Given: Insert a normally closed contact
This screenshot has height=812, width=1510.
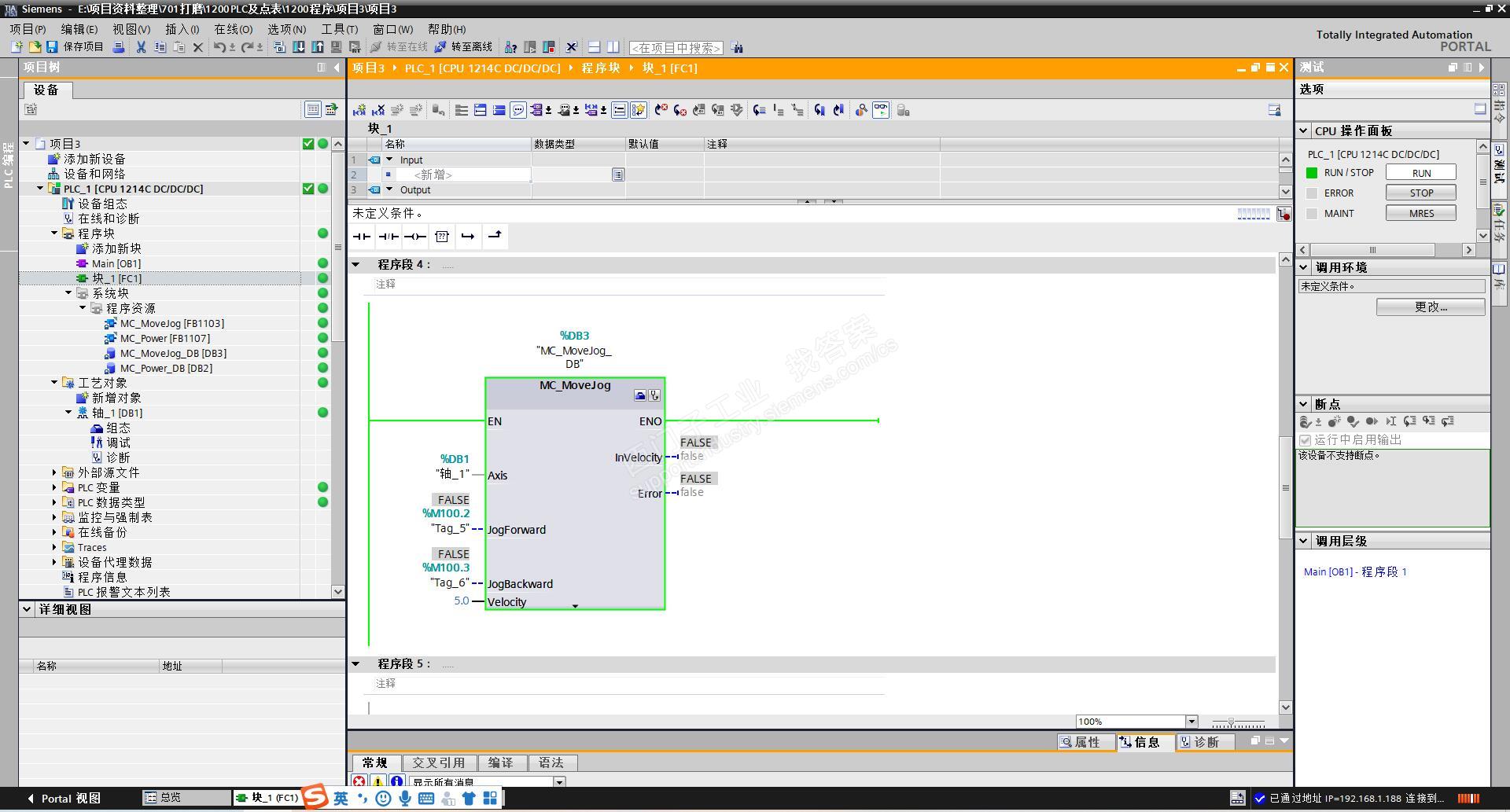Looking at the screenshot, I should [389, 237].
